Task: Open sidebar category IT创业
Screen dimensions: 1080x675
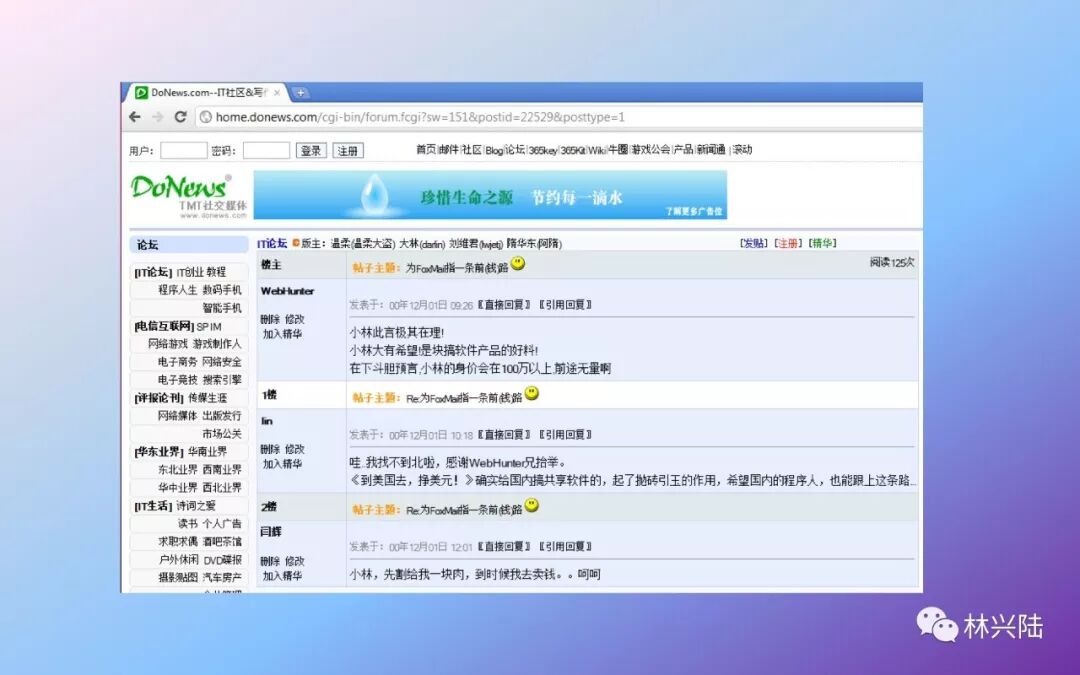Action: pyautogui.click(x=189, y=272)
